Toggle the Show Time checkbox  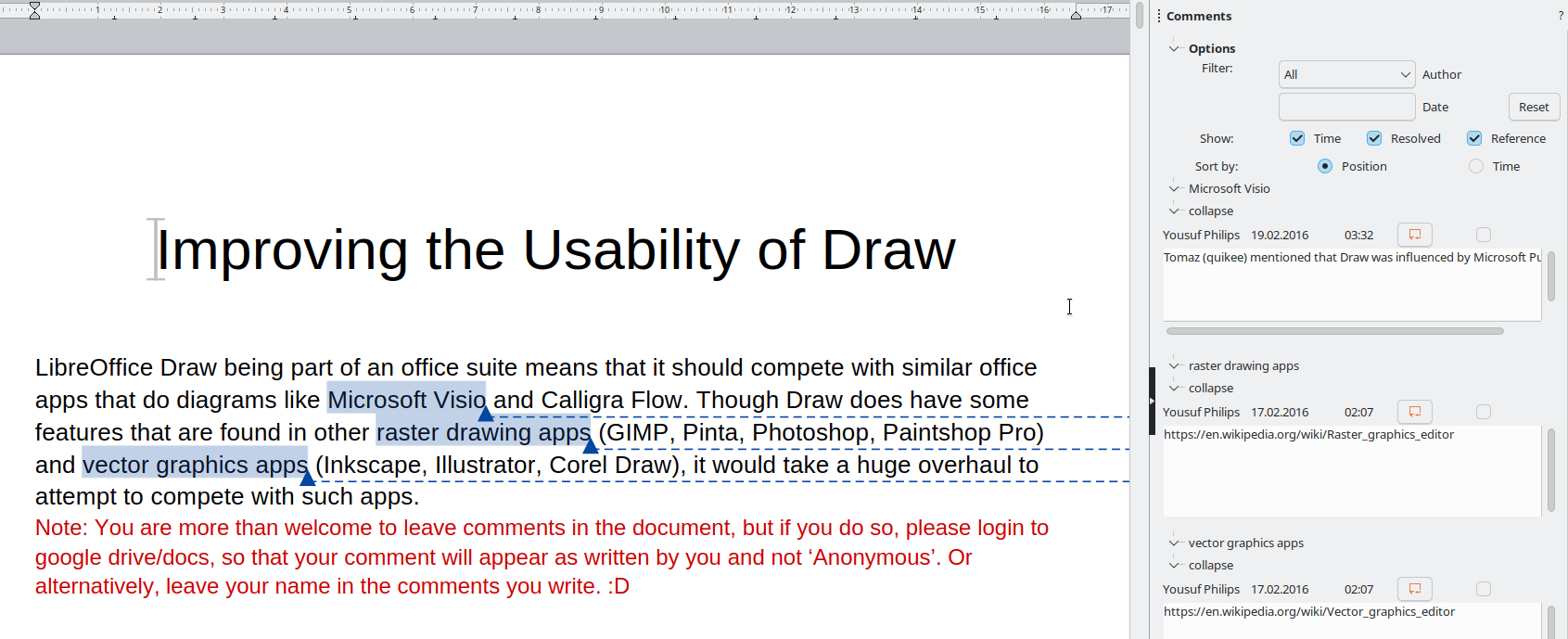(1297, 138)
